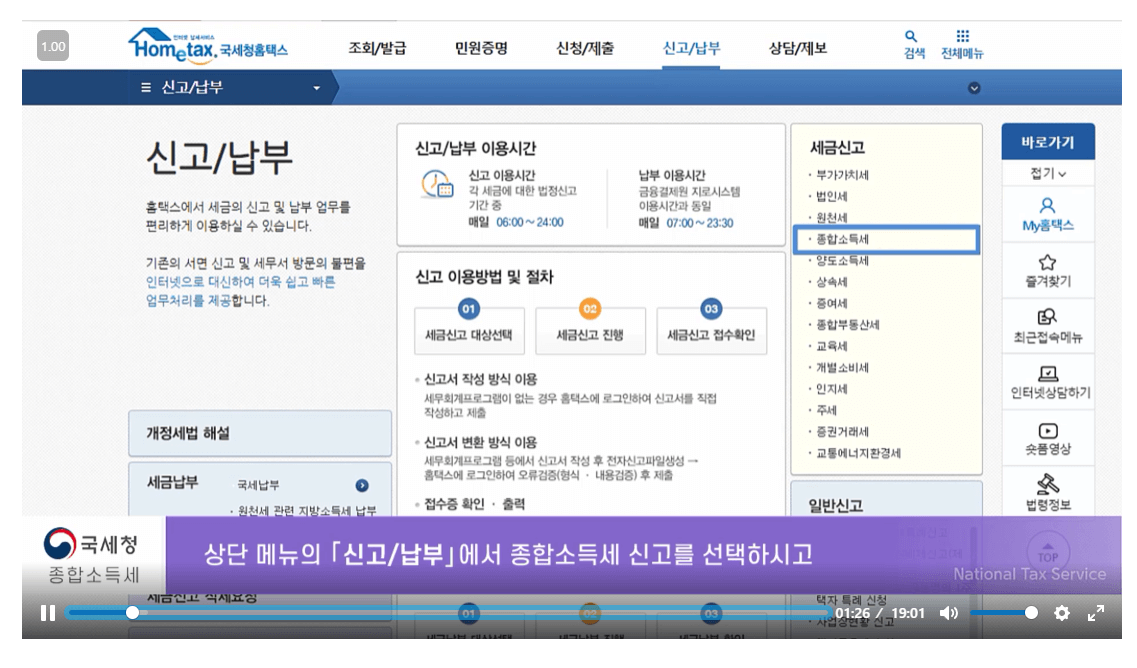Select 양도소득세 in 세금신고 list
This screenshot has height=668, width=1137.
[842, 260]
